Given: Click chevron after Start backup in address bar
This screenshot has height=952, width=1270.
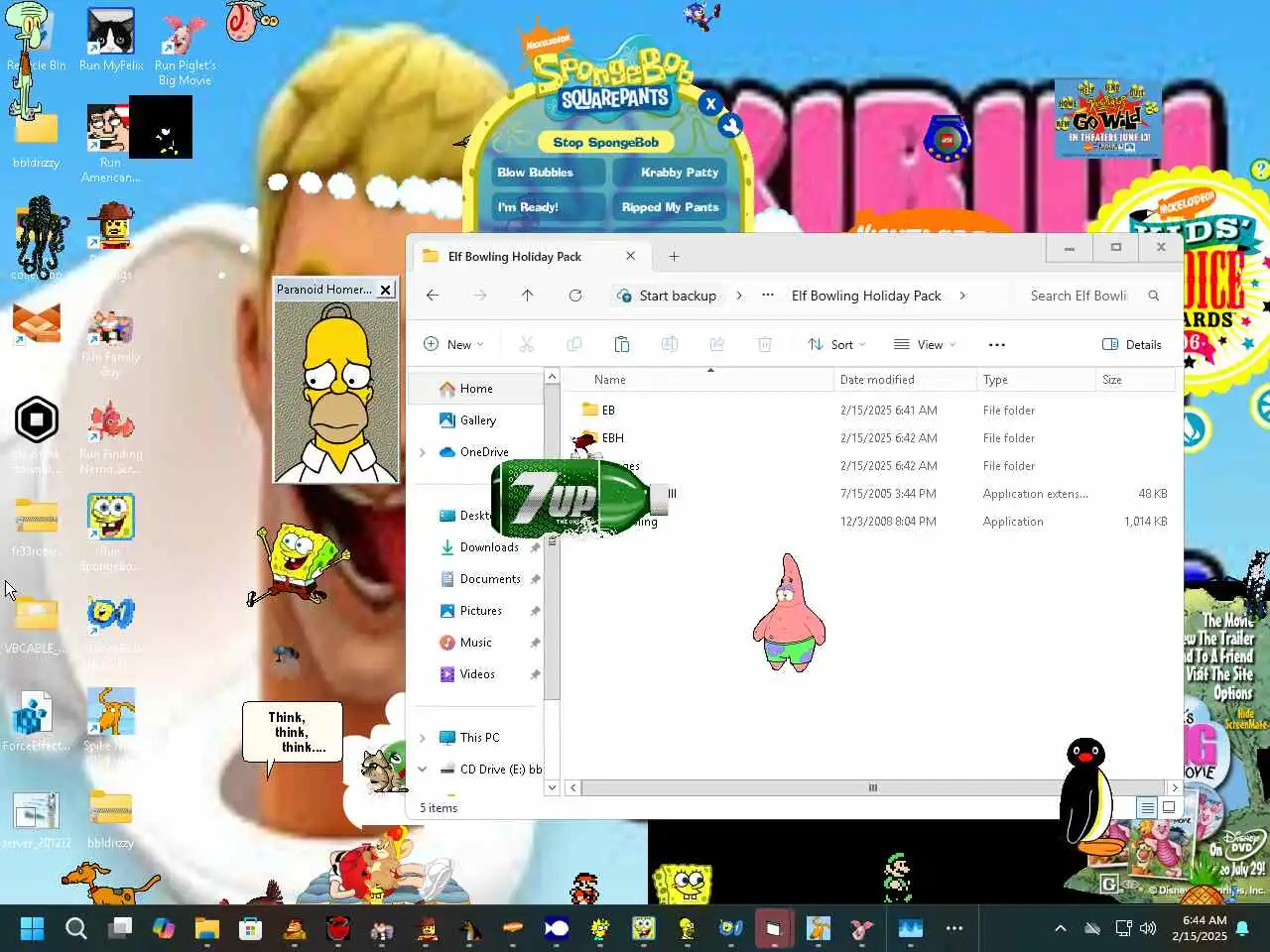Looking at the screenshot, I should tap(739, 296).
